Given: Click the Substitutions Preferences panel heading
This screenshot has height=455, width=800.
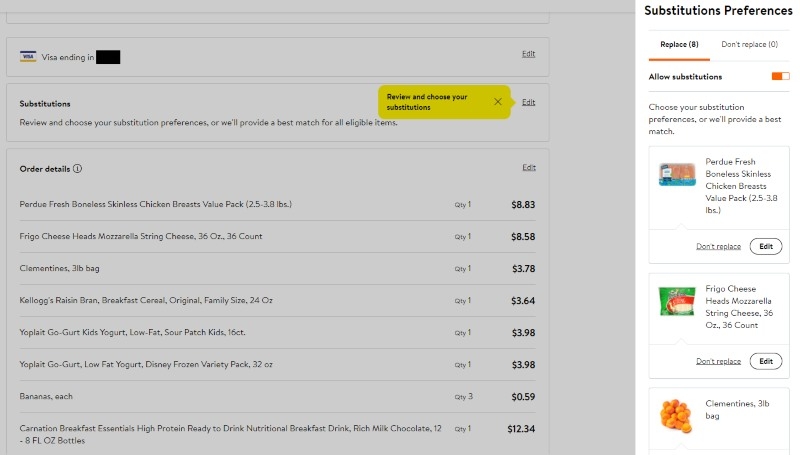Looking at the screenshot, I should tap(718, 10).
